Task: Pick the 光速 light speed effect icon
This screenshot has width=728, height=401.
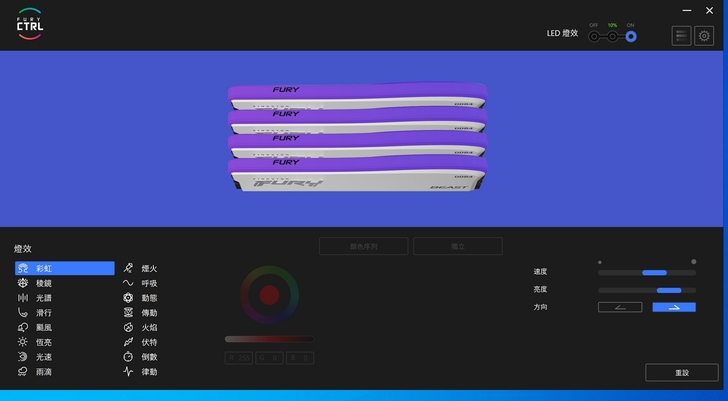Action: pyautogui.click(x=22, y=357)
